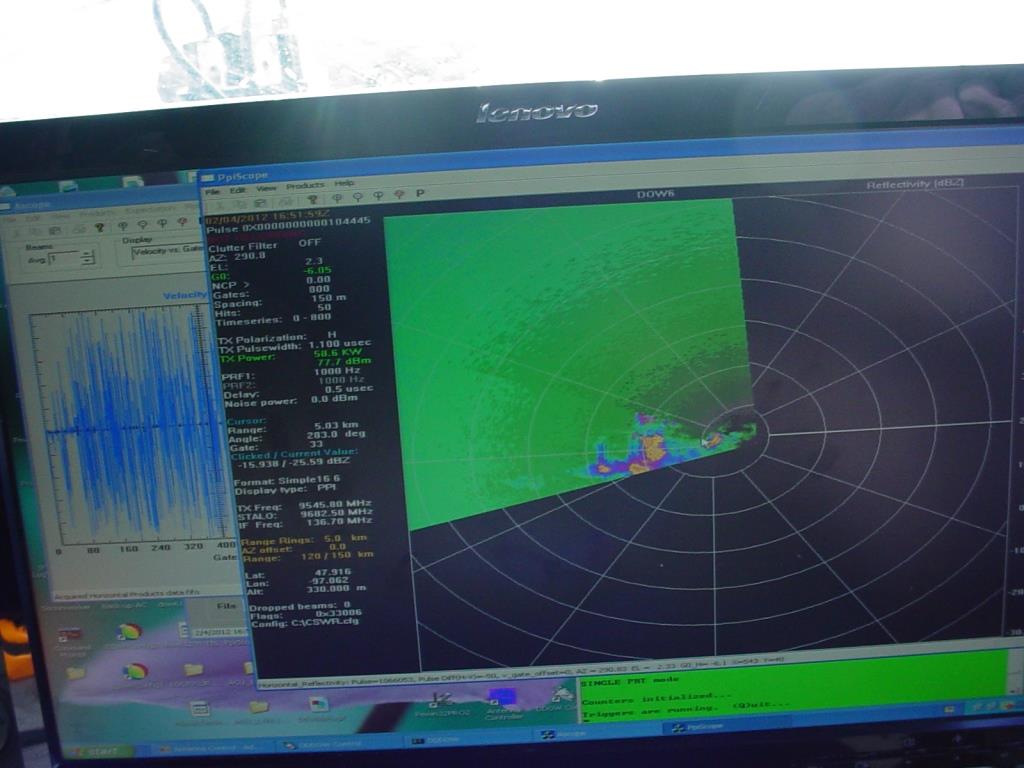
Task: Click the first outlined pin icon in PpiScope toolbar
Action: (337, 198)
